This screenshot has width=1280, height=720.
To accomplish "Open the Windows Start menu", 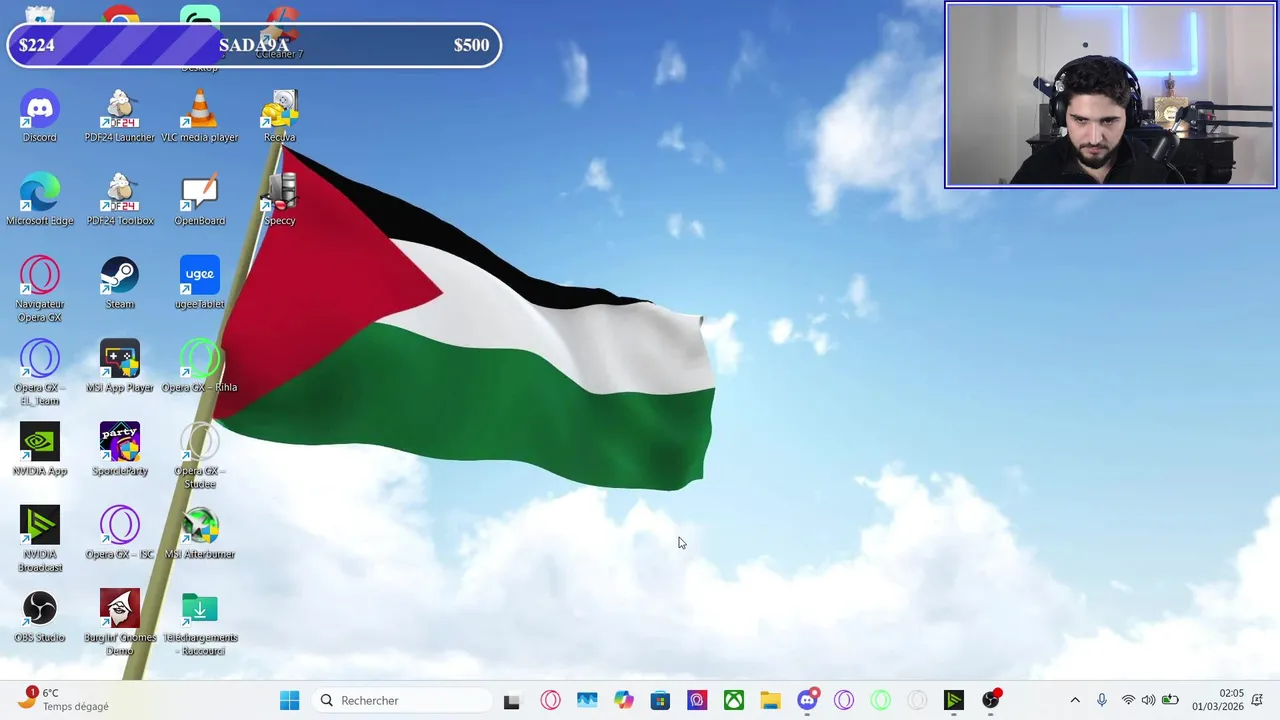I will (290, 700).
